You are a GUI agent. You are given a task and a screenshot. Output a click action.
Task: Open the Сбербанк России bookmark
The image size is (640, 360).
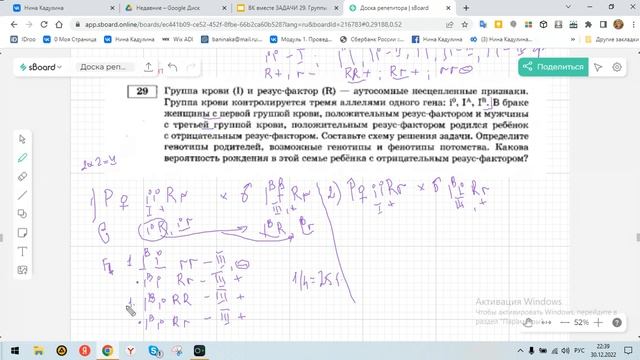[372, 39]
